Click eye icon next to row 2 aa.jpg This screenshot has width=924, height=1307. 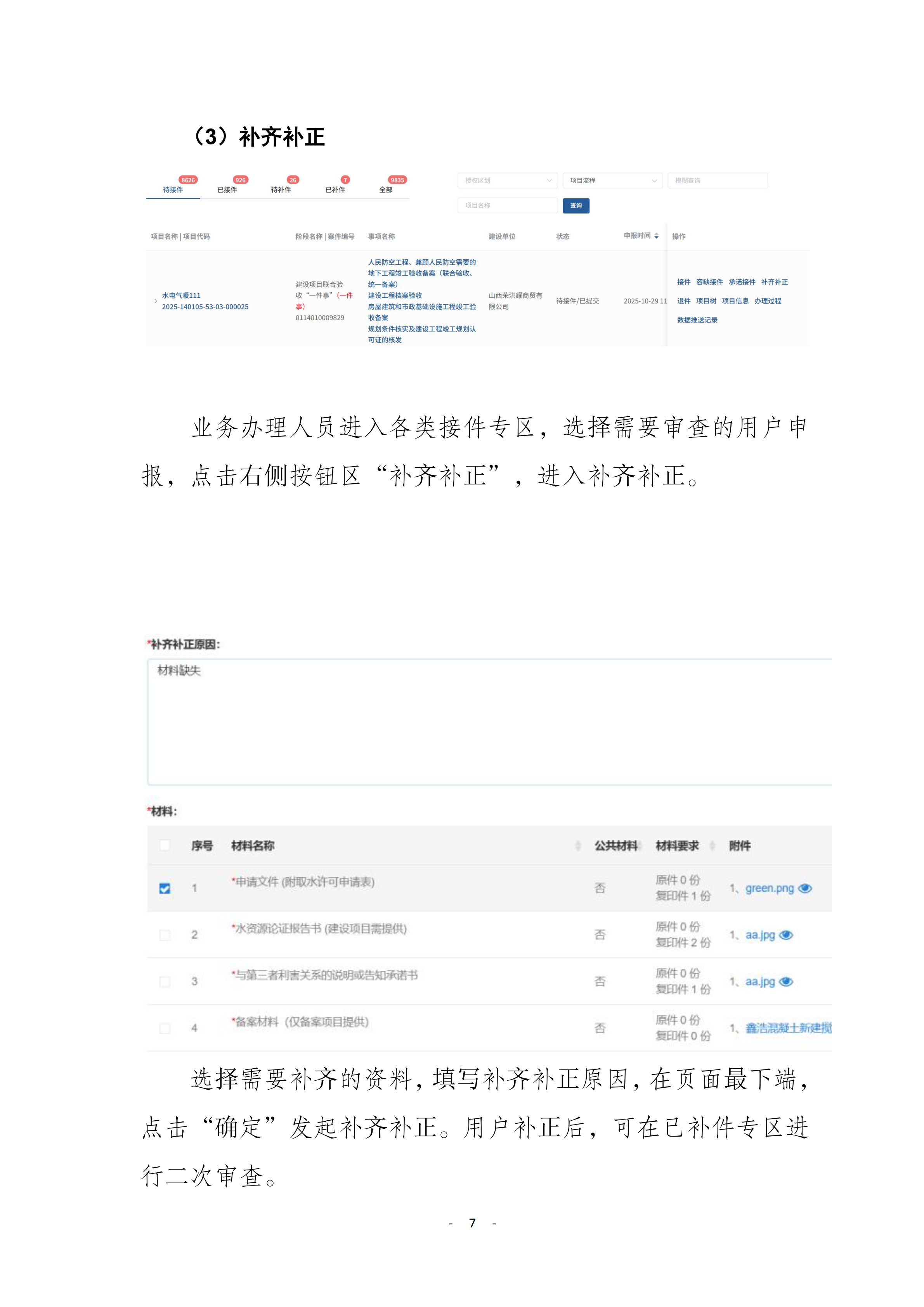point(786,935)
